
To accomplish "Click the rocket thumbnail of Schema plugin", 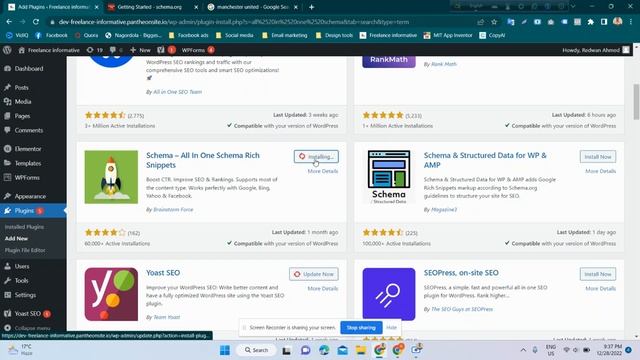I will [x=111, y=177].
